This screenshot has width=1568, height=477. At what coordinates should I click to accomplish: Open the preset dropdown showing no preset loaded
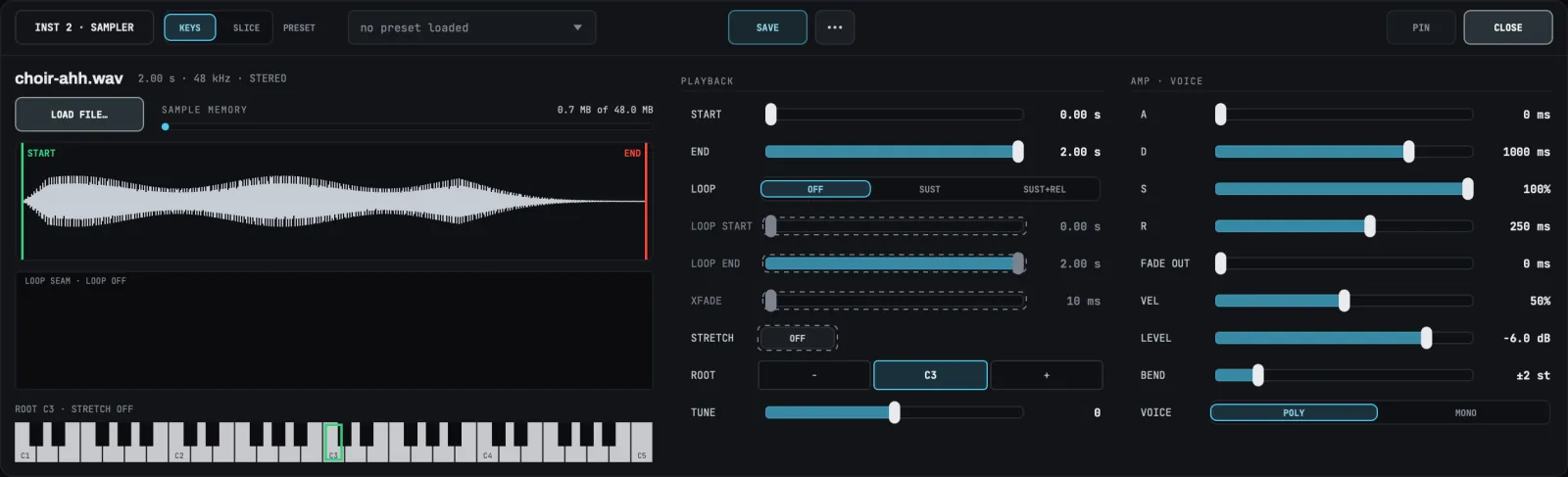471,27
